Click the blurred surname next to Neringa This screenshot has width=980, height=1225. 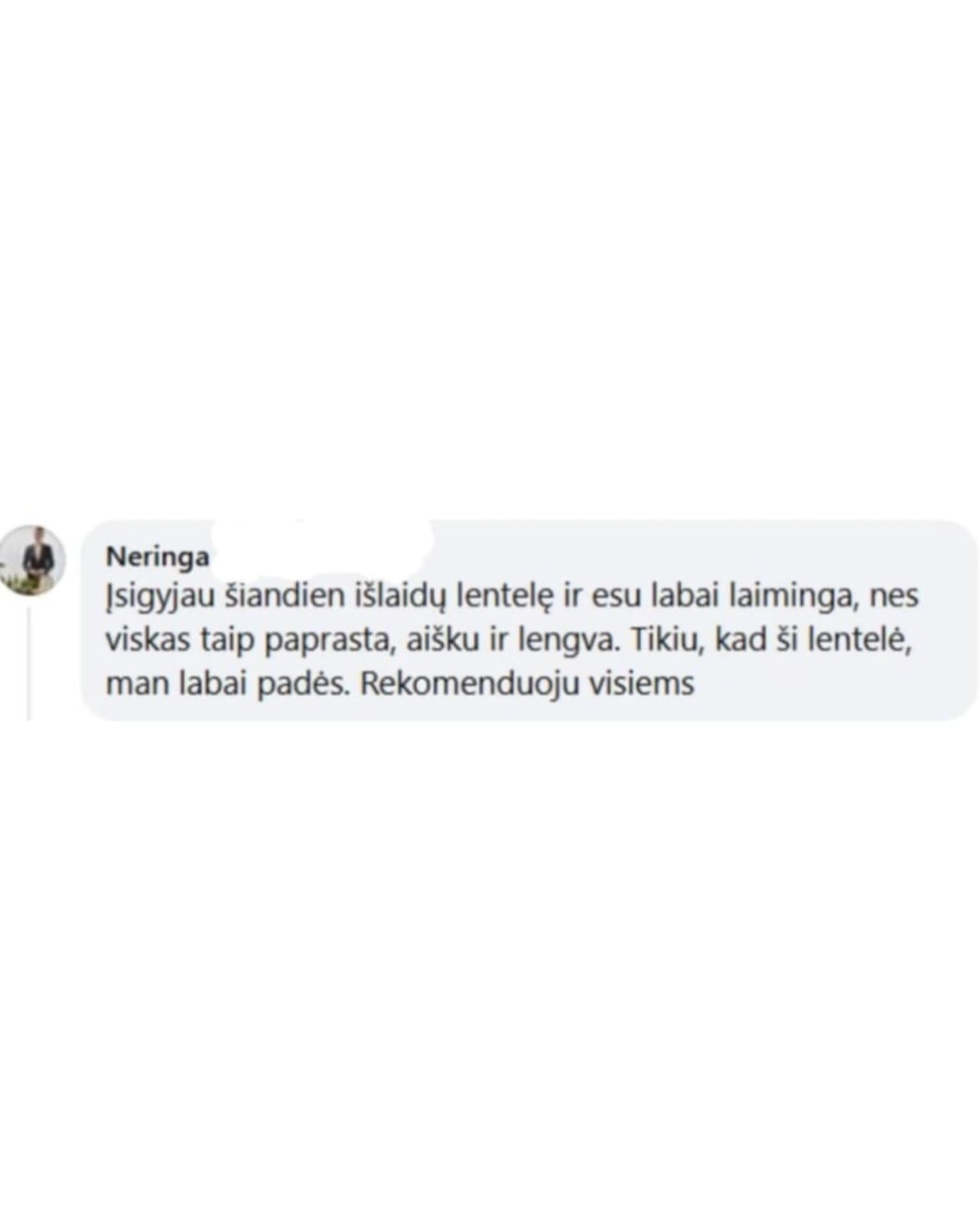pos(323,549)
